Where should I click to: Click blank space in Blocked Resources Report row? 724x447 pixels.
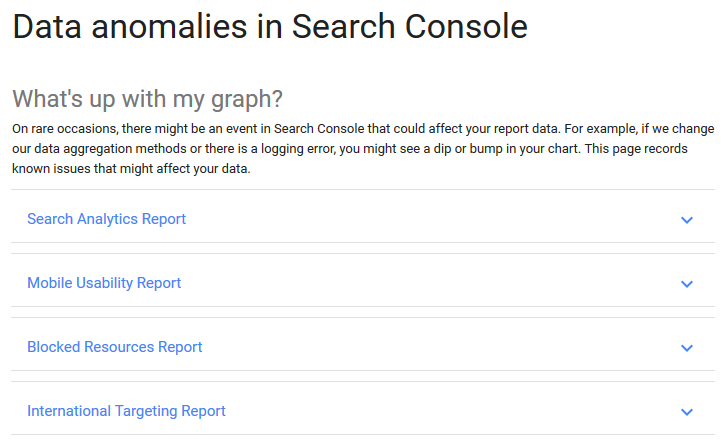(x=430, y=347)
